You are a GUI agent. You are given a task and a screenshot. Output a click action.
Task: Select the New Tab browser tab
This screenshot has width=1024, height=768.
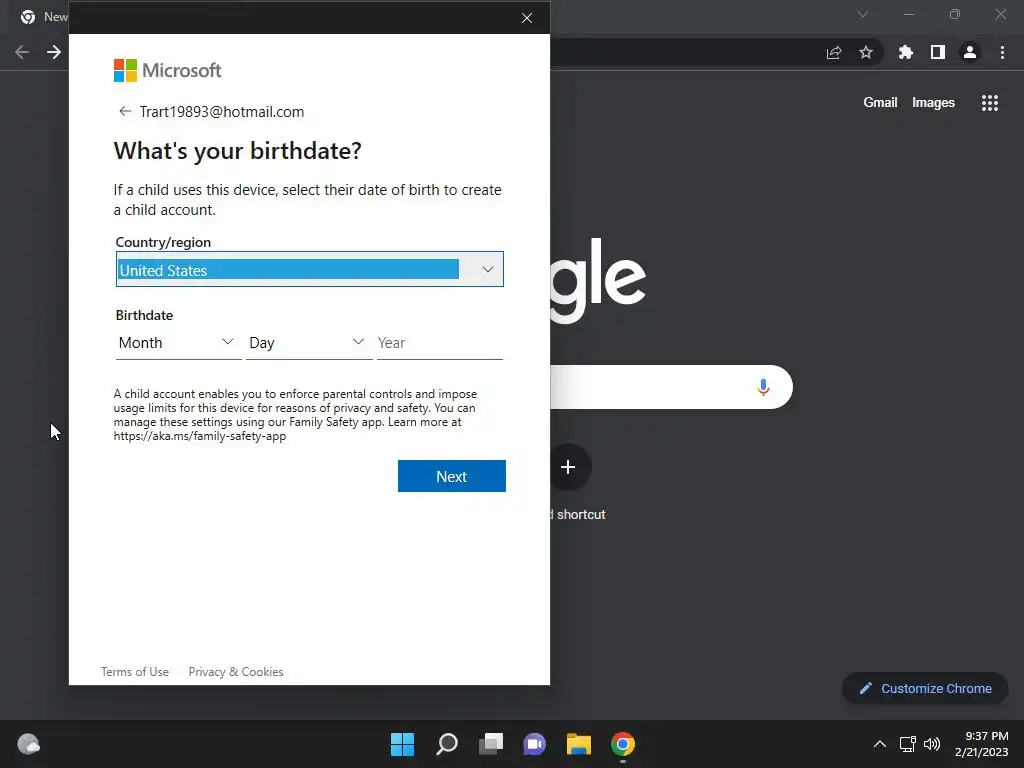(x=43, y=16)
